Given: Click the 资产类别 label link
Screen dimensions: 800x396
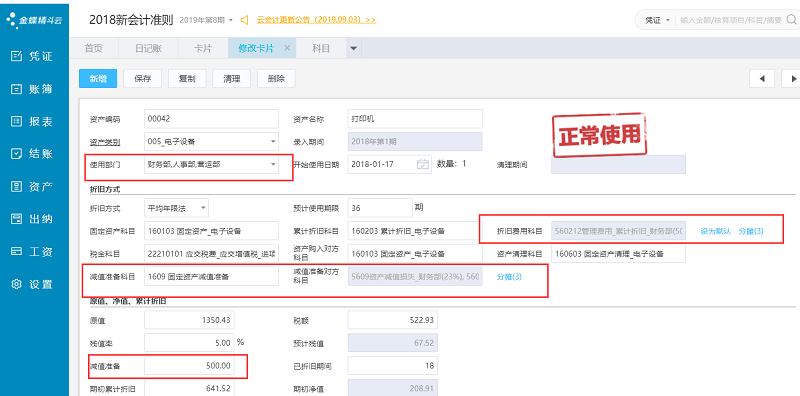Looking at the screenshot, I should coord(105,141).
